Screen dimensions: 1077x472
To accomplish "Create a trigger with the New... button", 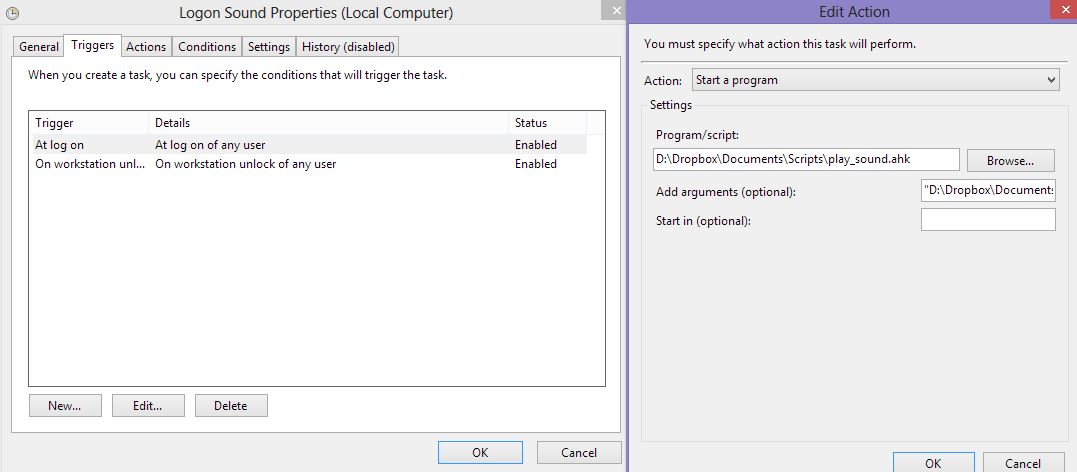I will 65,405.
